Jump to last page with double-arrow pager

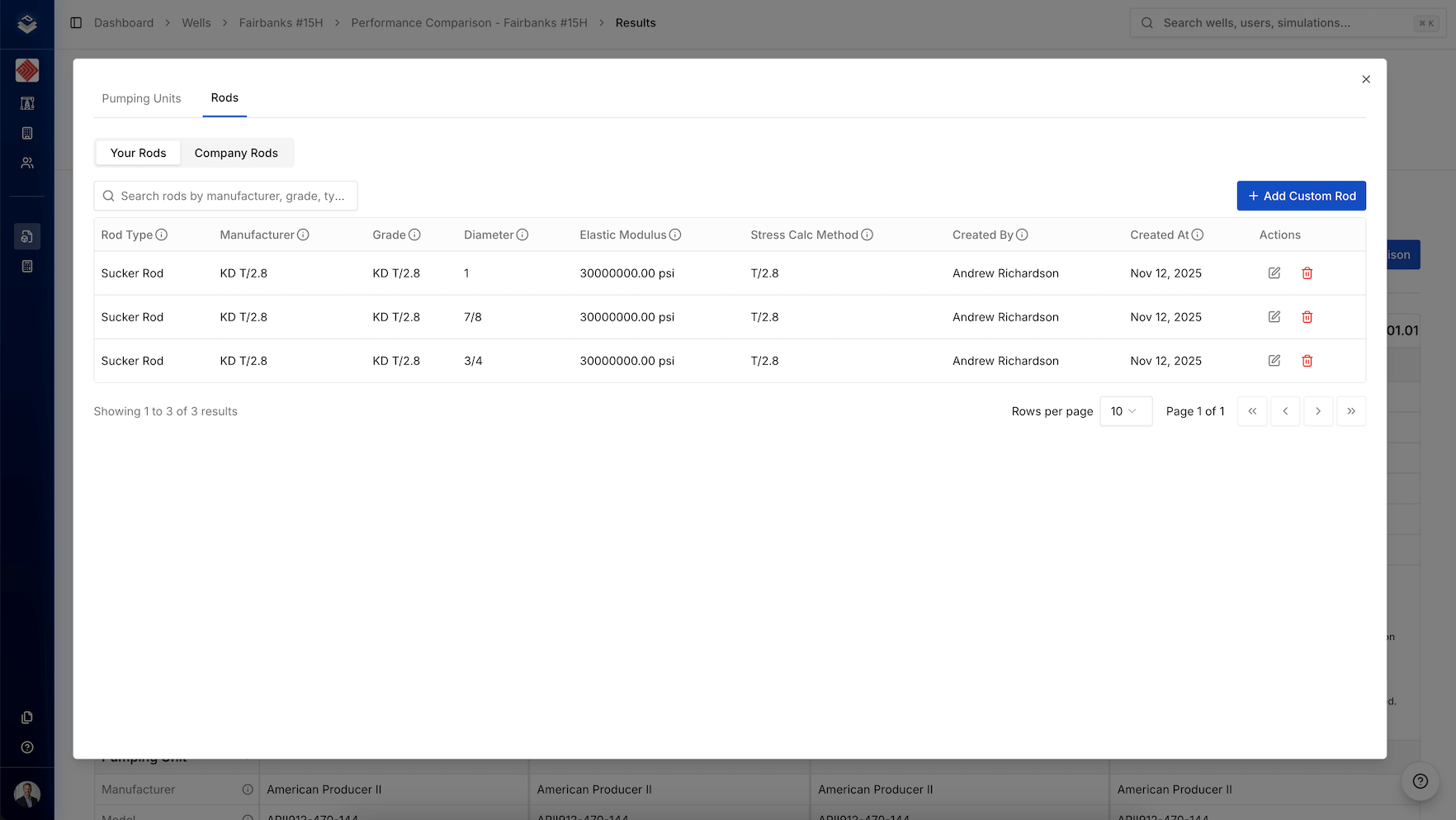click(x=1351, y=410)
